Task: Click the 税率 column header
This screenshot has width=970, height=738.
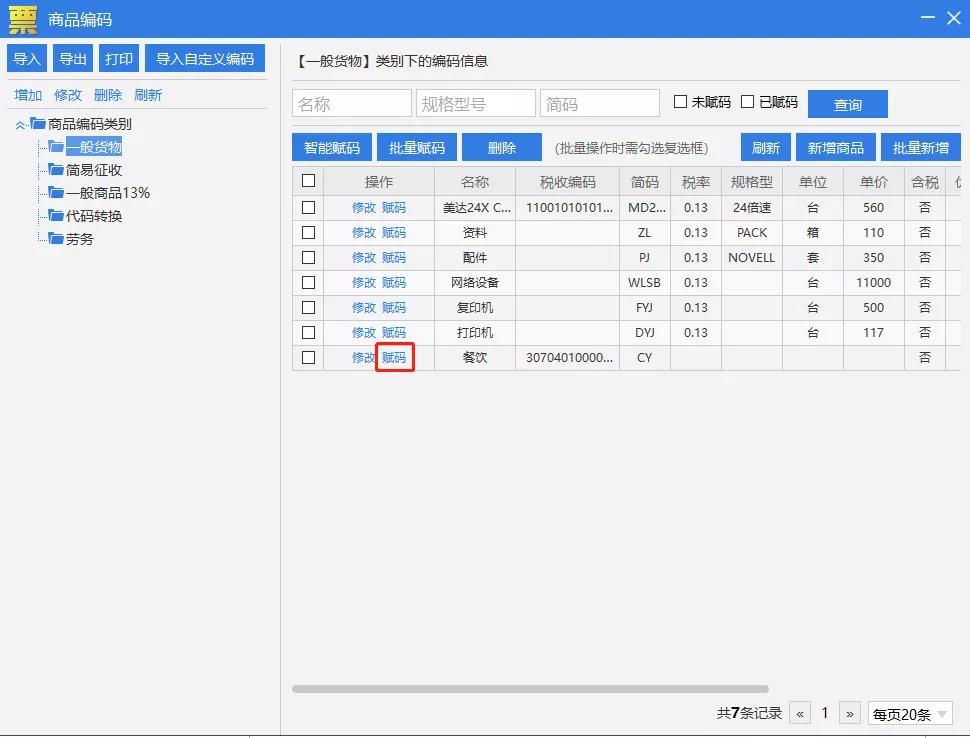Action: (696, 182)
